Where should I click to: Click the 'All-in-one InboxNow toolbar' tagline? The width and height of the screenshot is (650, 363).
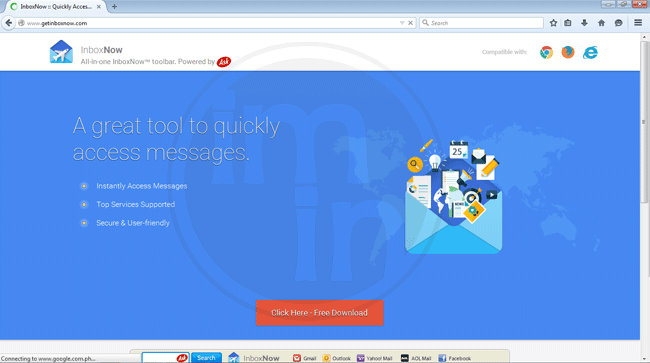(x=148, y=62)
